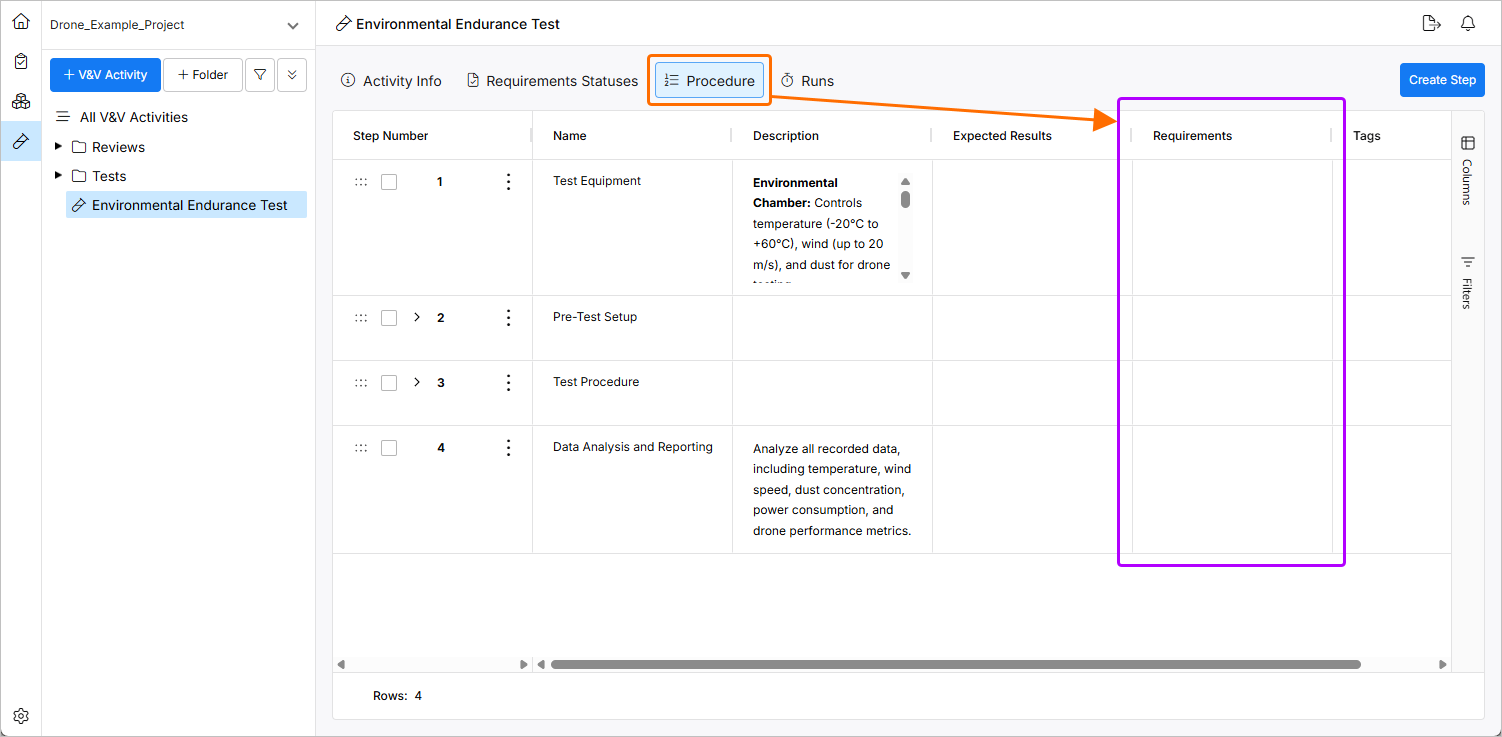
Task: Tick the checkbox for step 4
Action: click(x=389, y=448)
